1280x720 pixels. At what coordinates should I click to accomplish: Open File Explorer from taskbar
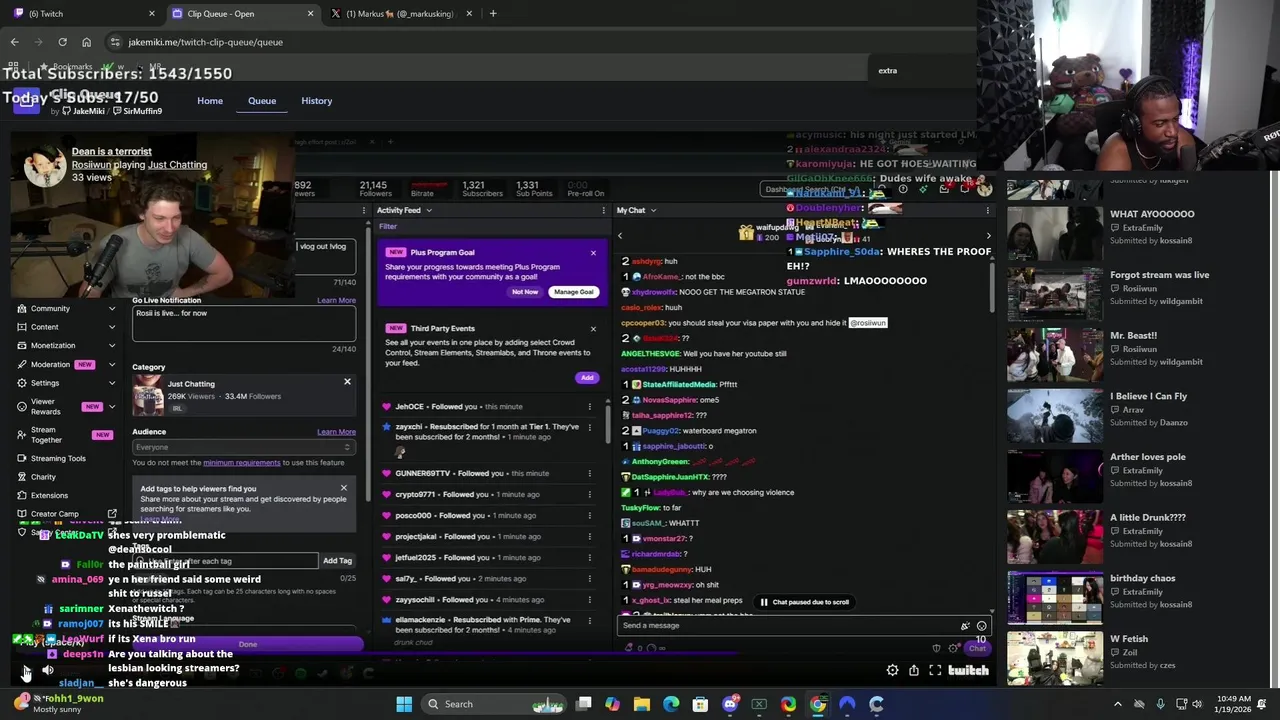coord(642,704)
